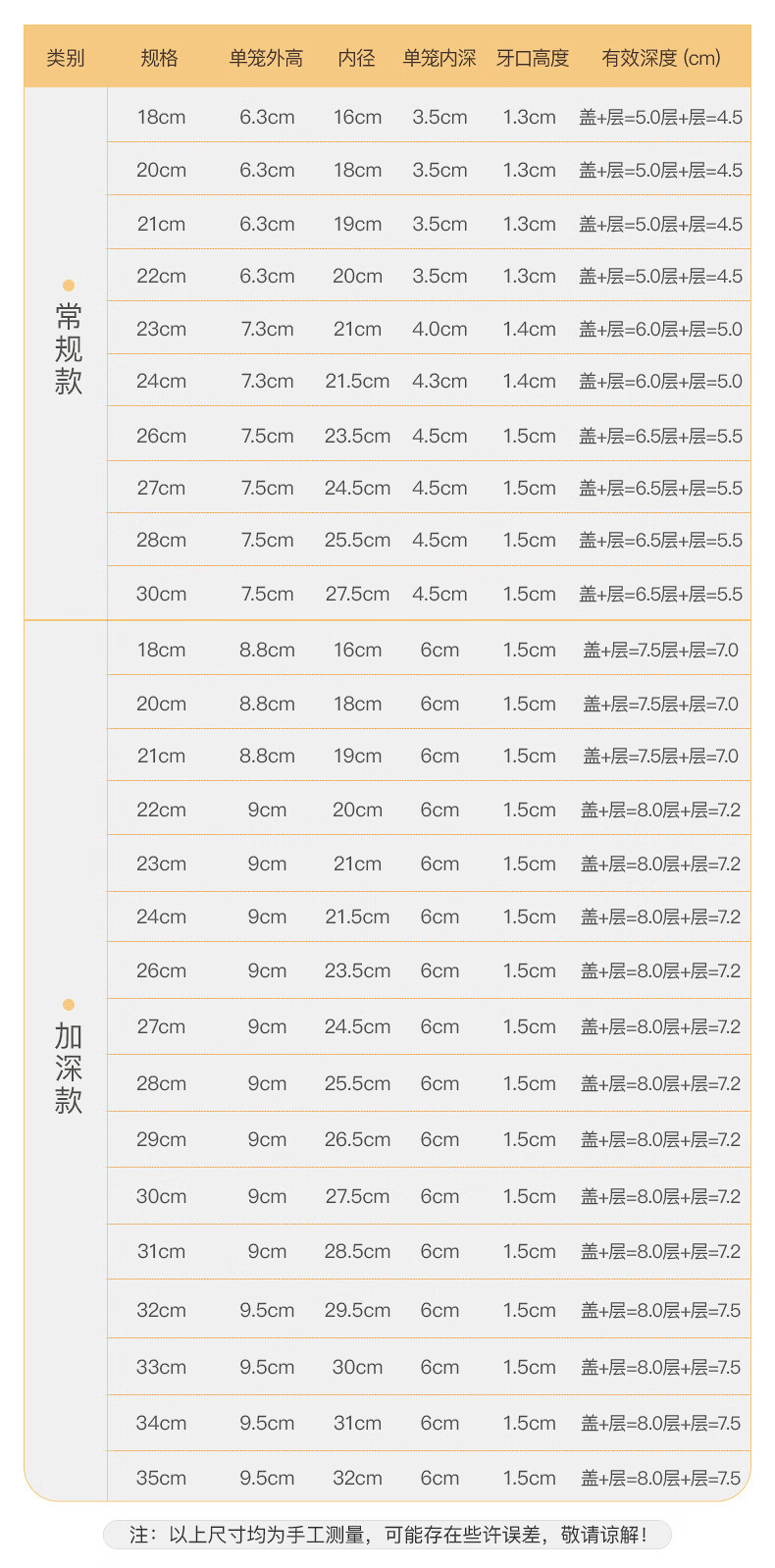This screenshot has width=775, height=1568.
Task: Select the 常规款 category label
Action: pyautogui.click(x=69, y=348)
